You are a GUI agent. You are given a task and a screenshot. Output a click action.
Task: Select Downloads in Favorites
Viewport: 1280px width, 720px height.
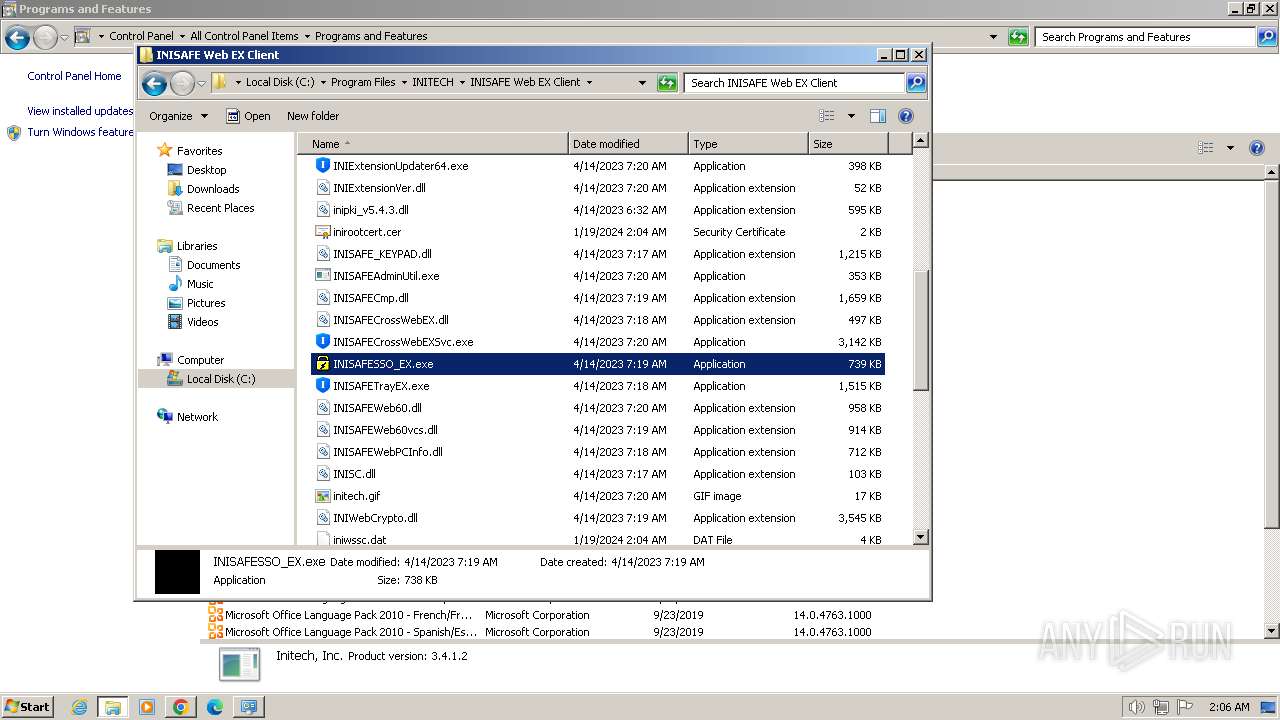click(x=213, y=189)
